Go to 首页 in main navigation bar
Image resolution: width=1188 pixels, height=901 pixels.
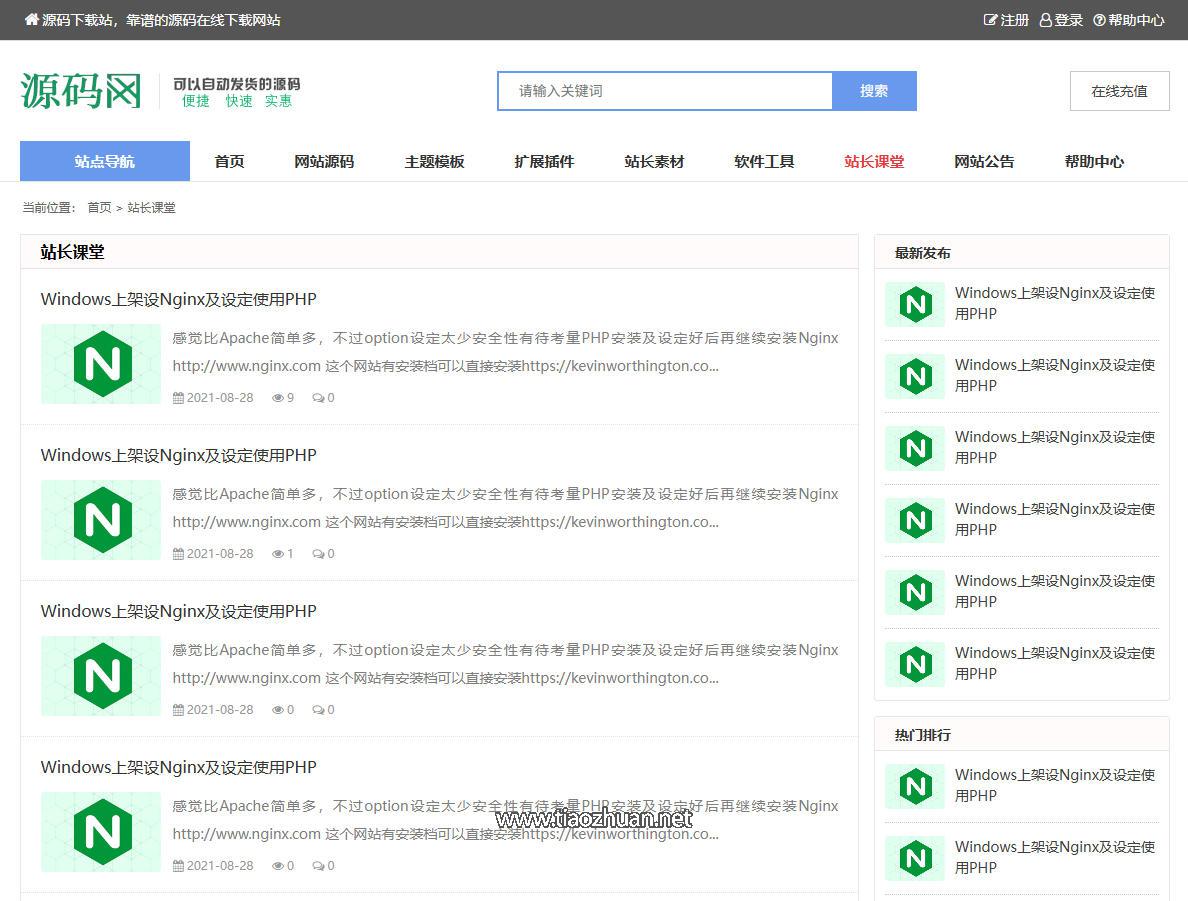click(230, 161)
